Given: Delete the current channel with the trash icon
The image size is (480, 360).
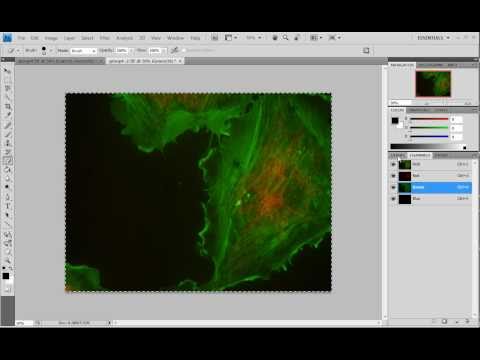Looking at the screenshot, I should [x=468, y=321].
